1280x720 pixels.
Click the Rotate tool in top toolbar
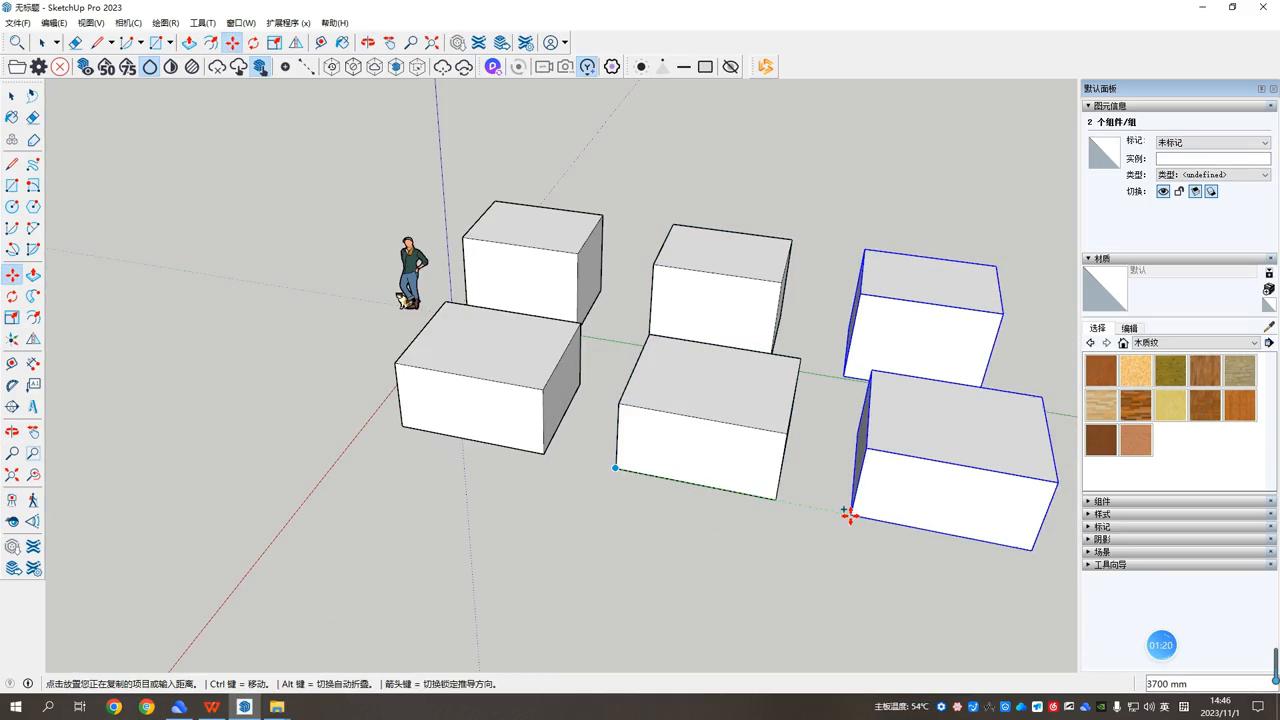pyautogui.click(x=253, y=43)
